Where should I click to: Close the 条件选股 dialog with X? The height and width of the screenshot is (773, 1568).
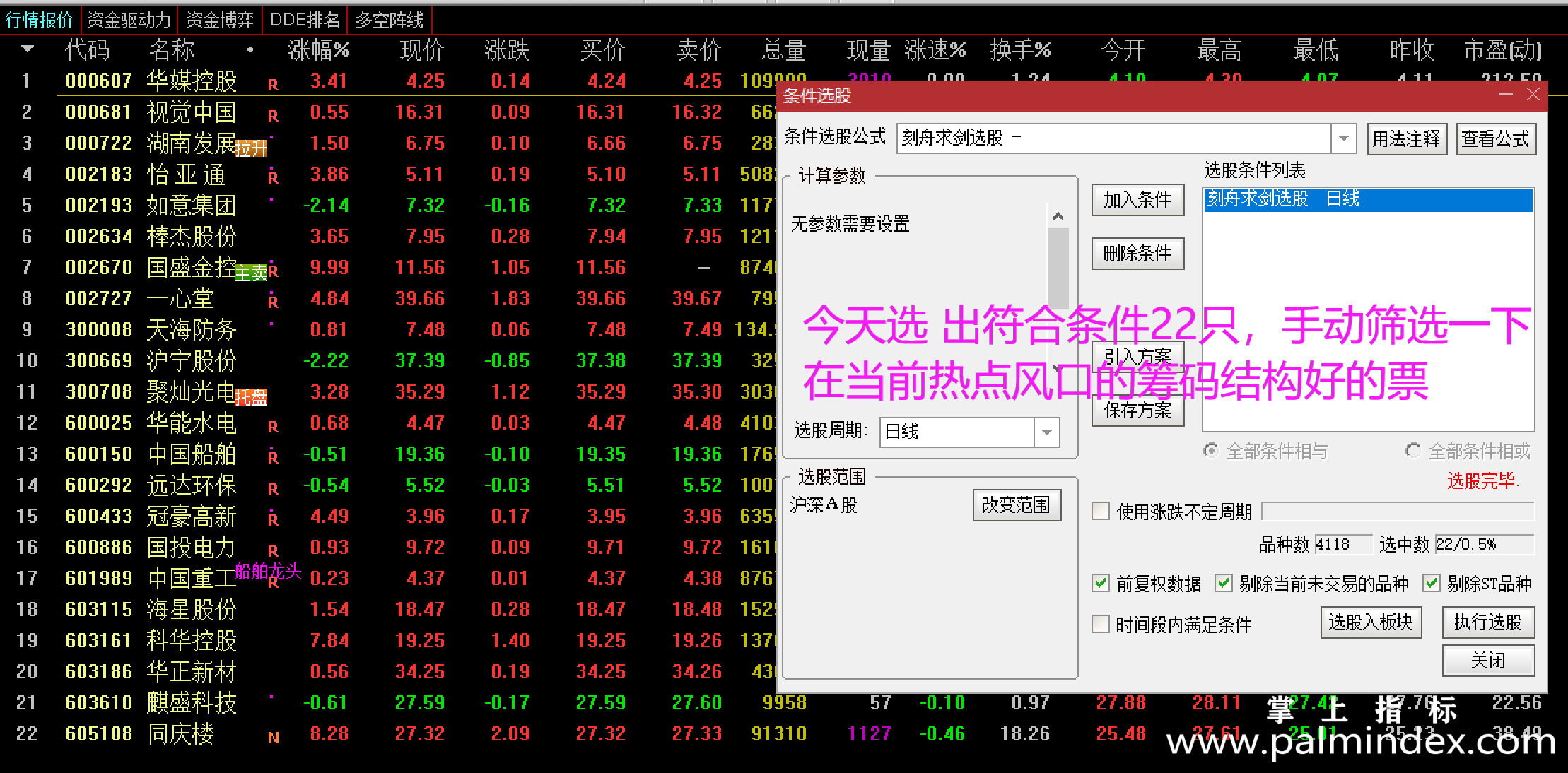[1533, 95]
